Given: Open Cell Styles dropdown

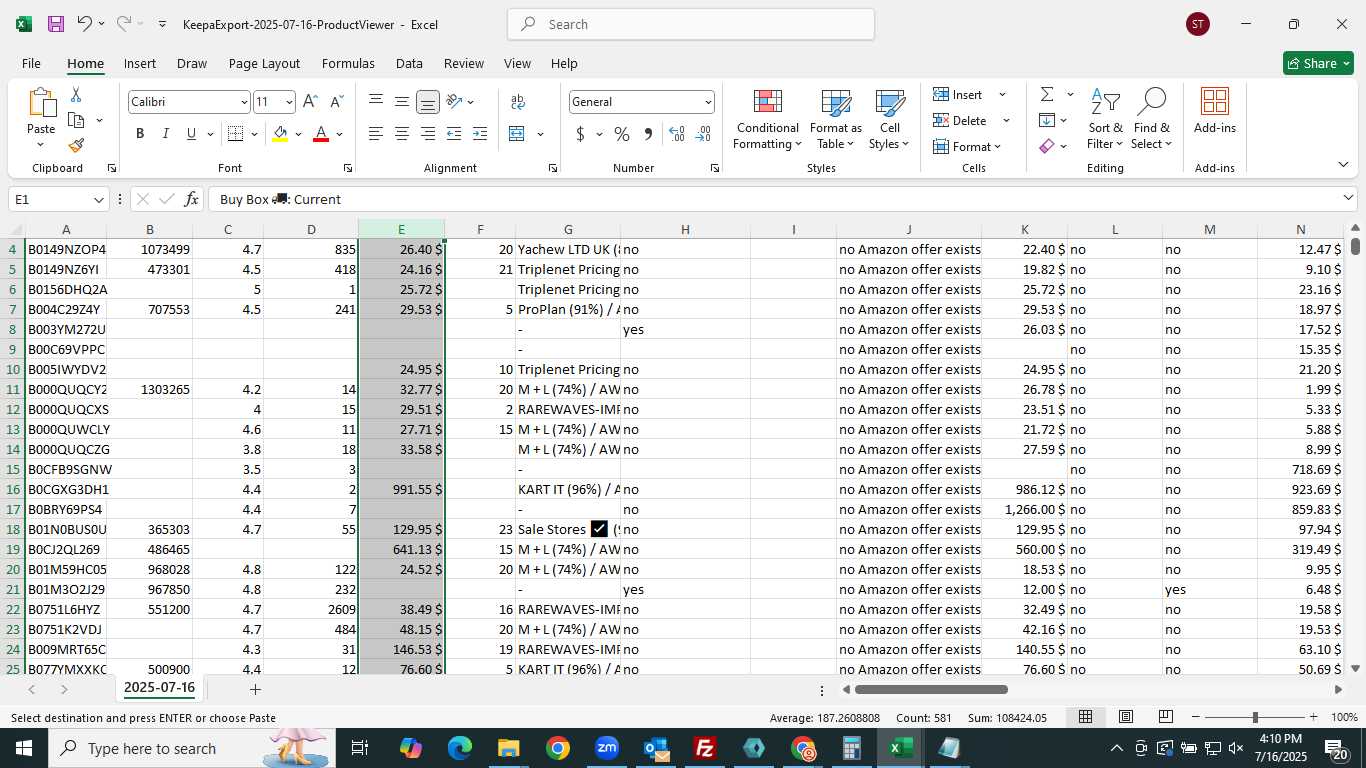Looking at the screenshot, I should pyautogui.click(x=890, y=120).
